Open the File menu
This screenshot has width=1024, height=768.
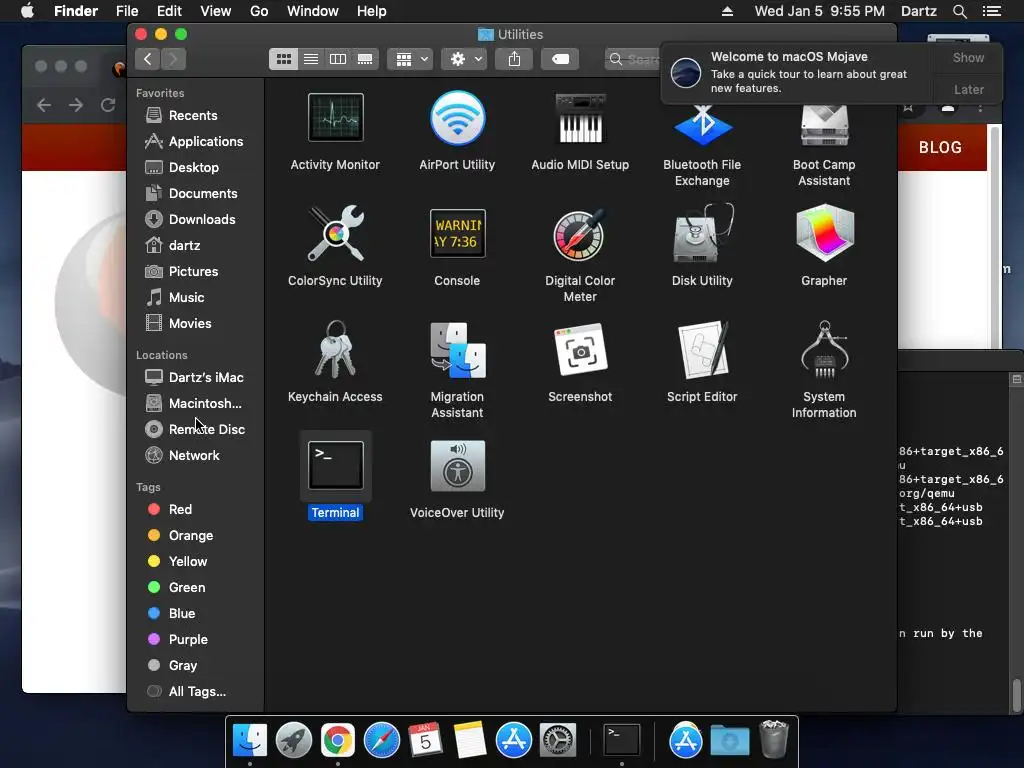[127, 11]
